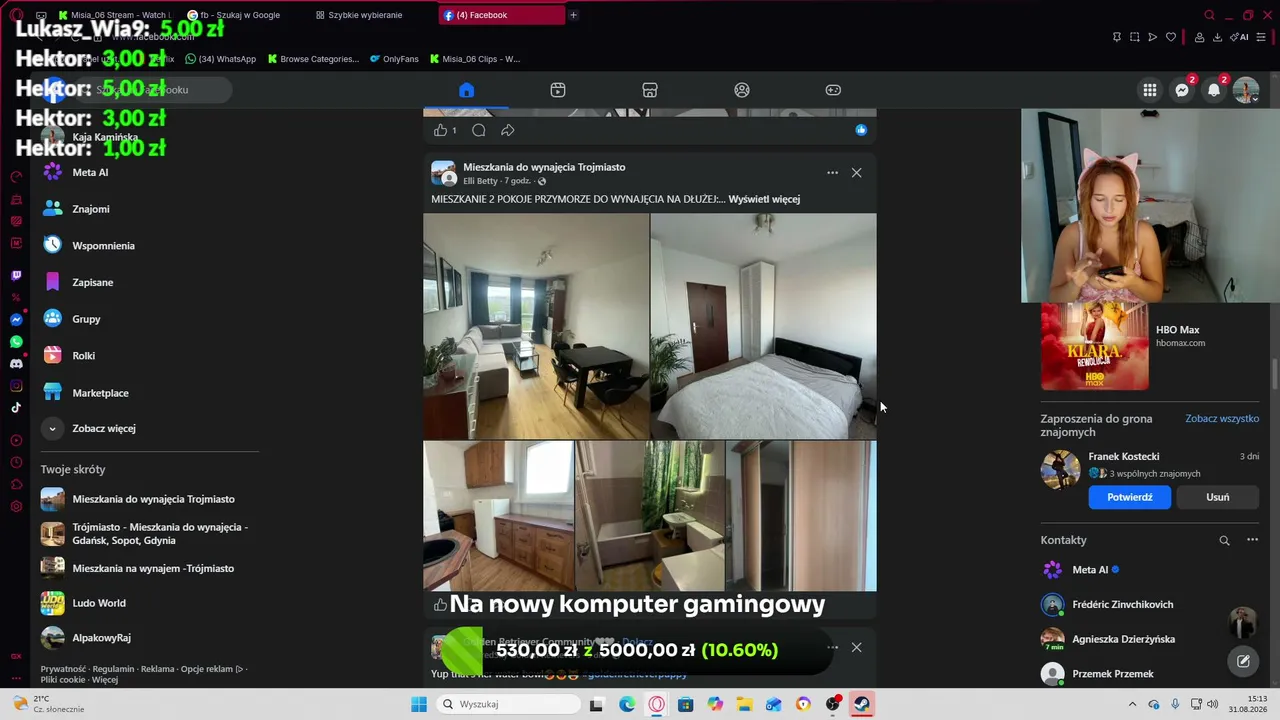Viewport: 1280px width, 720px height.
Task: Open options menu for the Elli Betty post
Action: click(832, 173)
